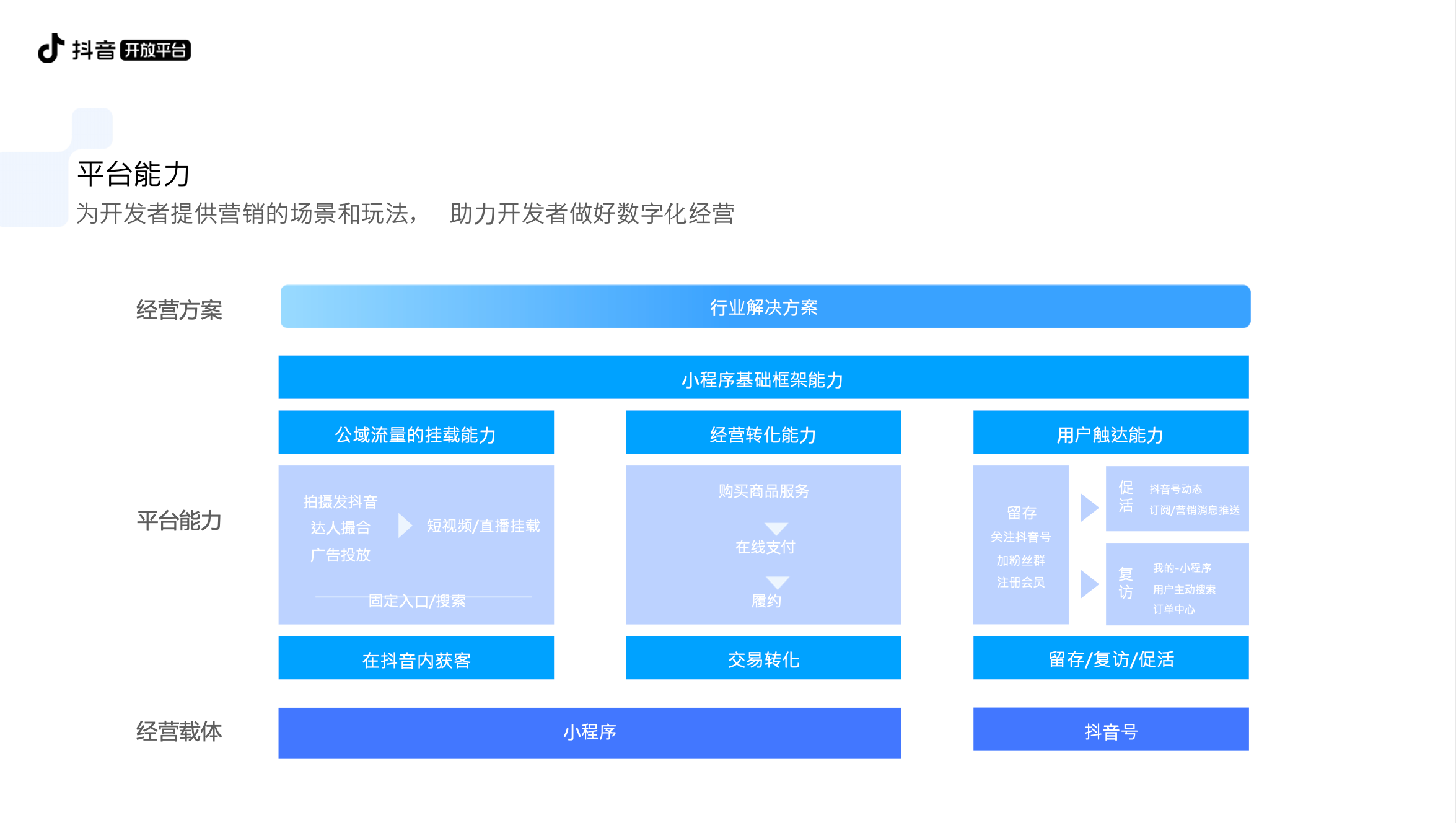1456x823 pixels.
Task: Click the 行业解决方案 gradient bar
Action: (x=765, y=307)
